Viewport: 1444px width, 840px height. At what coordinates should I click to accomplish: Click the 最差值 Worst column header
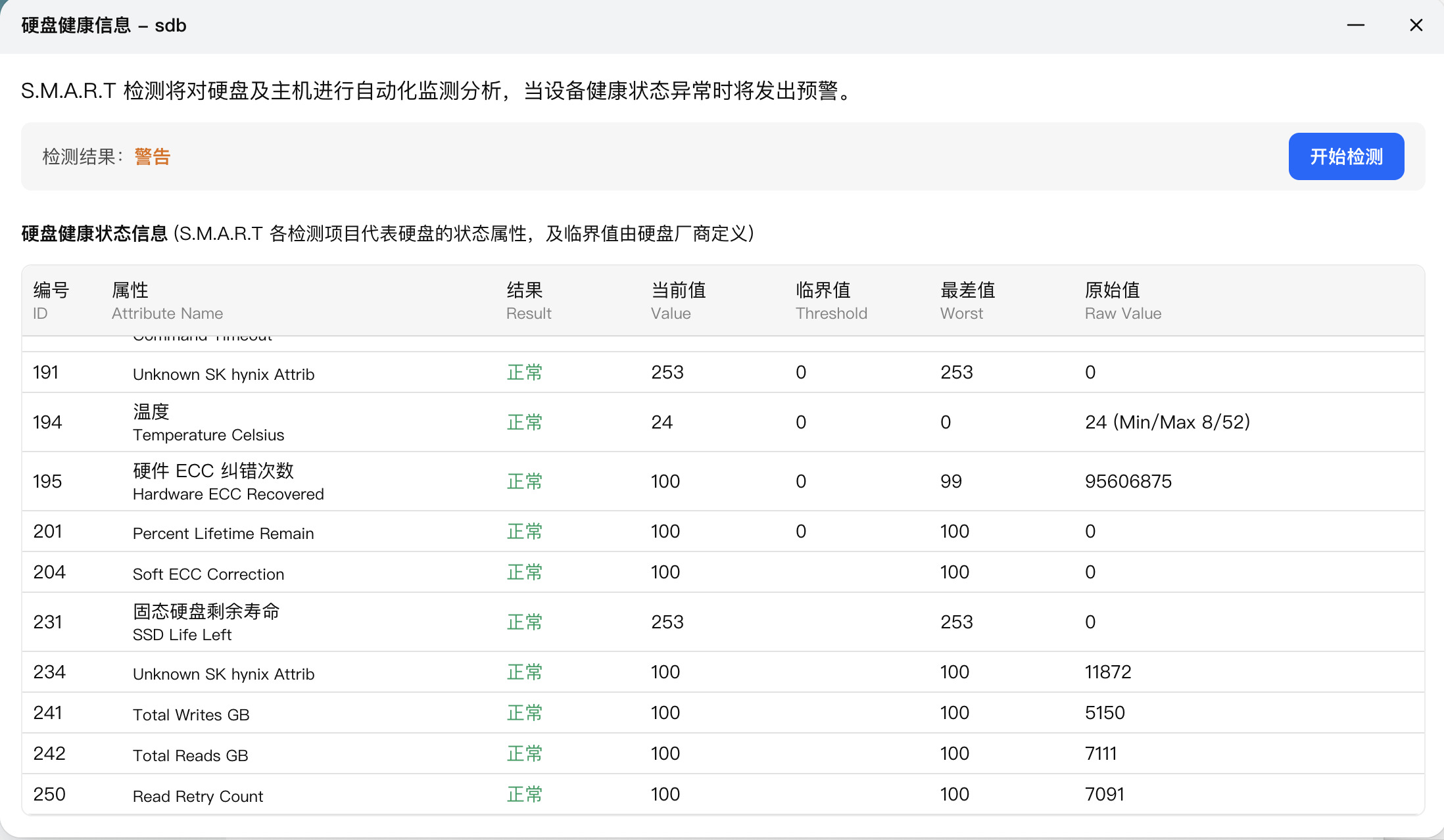tap(967, 300)
